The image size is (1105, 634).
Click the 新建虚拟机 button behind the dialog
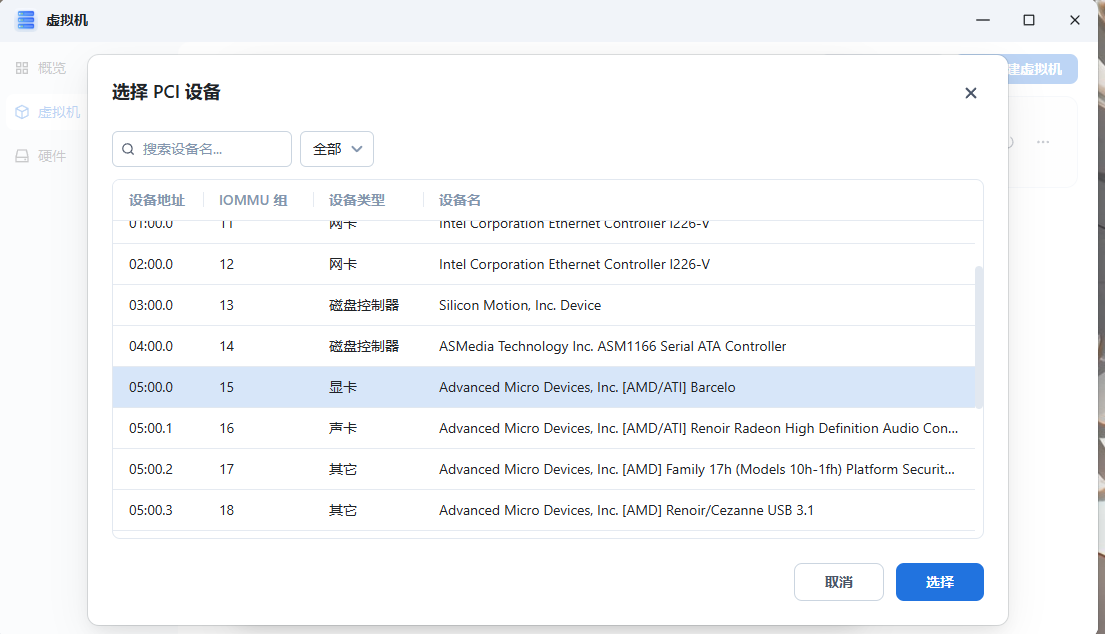(1042, 69)
